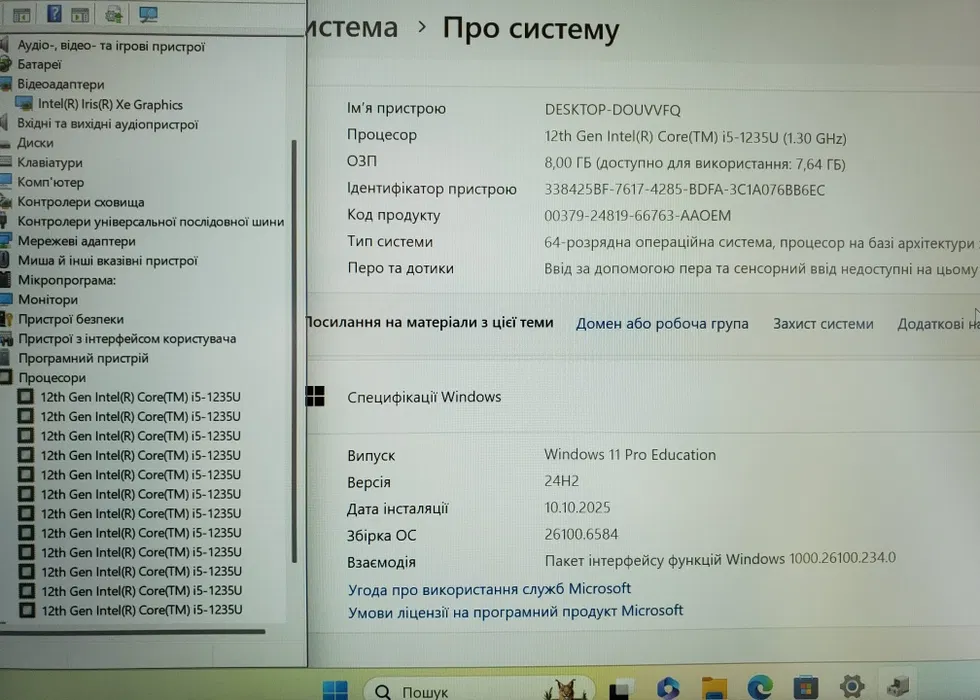Select Миша й інші вказівні пристрої
980x700 pixels.
(x=108, y=260)
